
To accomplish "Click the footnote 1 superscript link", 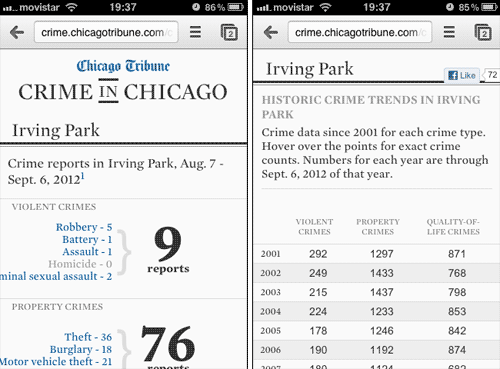I will click(x=83, y=176).
